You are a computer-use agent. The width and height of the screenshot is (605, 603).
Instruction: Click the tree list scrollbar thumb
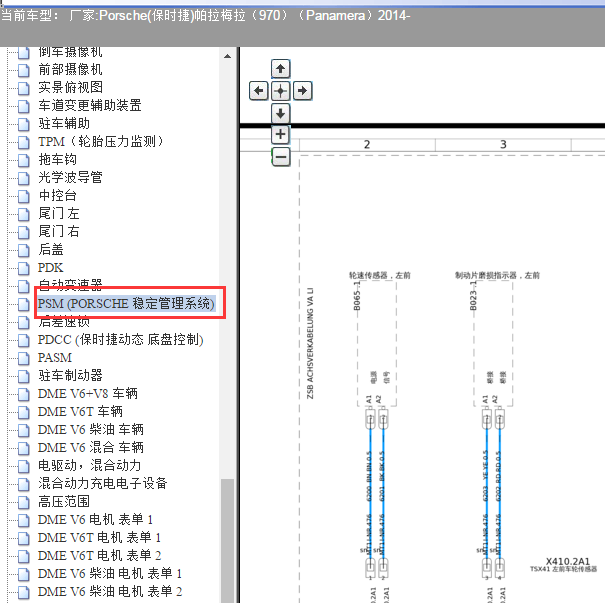[x=228, y=540]
